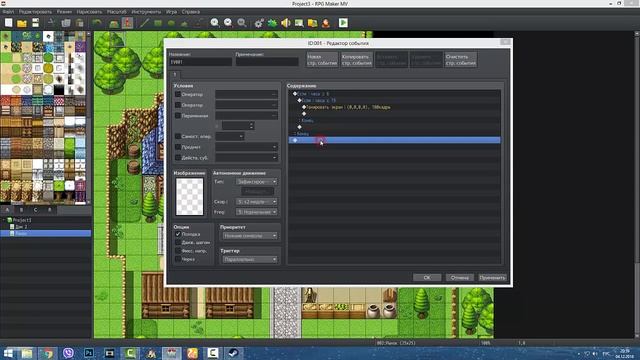Screen dimensions: 640x360
Task: Click the Paste clipboard icon in the toolbar
Action: [x=80, y=23]
